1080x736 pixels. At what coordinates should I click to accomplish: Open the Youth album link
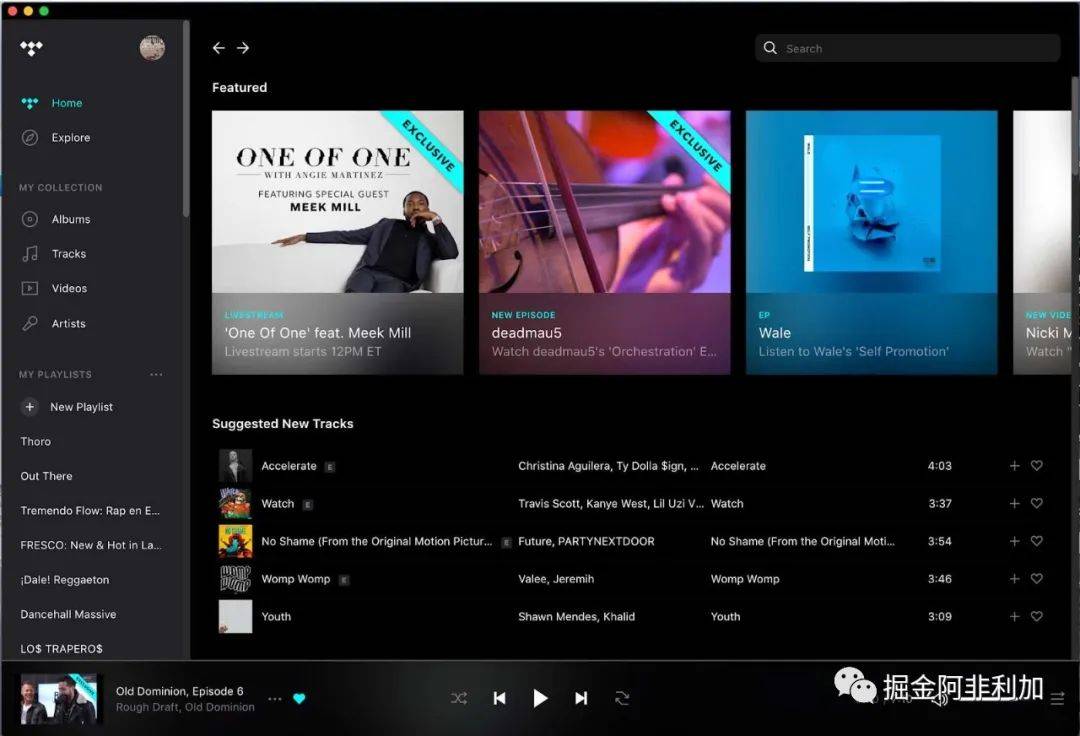(x=725, y=617)
